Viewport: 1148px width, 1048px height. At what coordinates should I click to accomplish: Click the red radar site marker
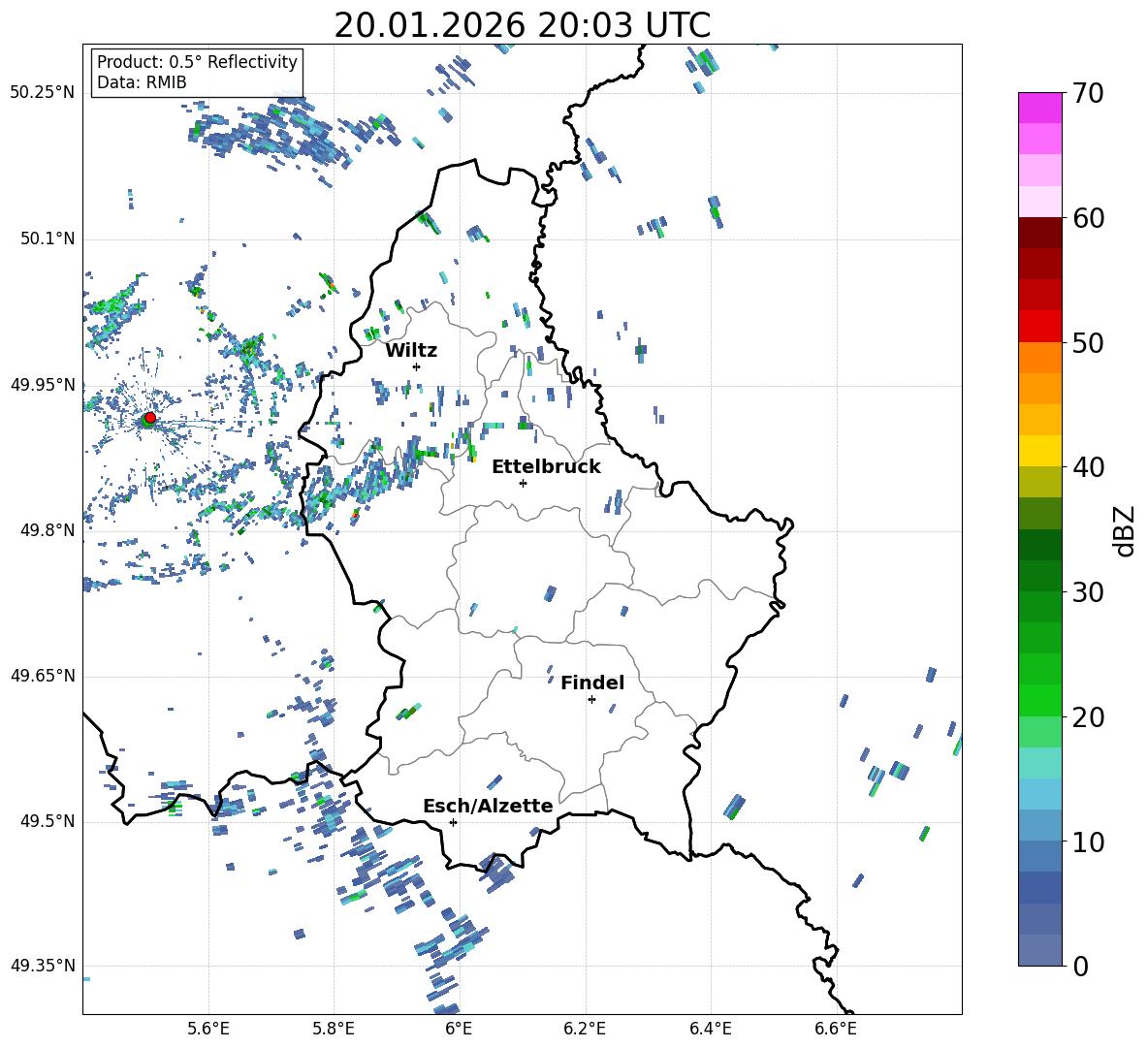pyautogui.click(x=150, y=417)
